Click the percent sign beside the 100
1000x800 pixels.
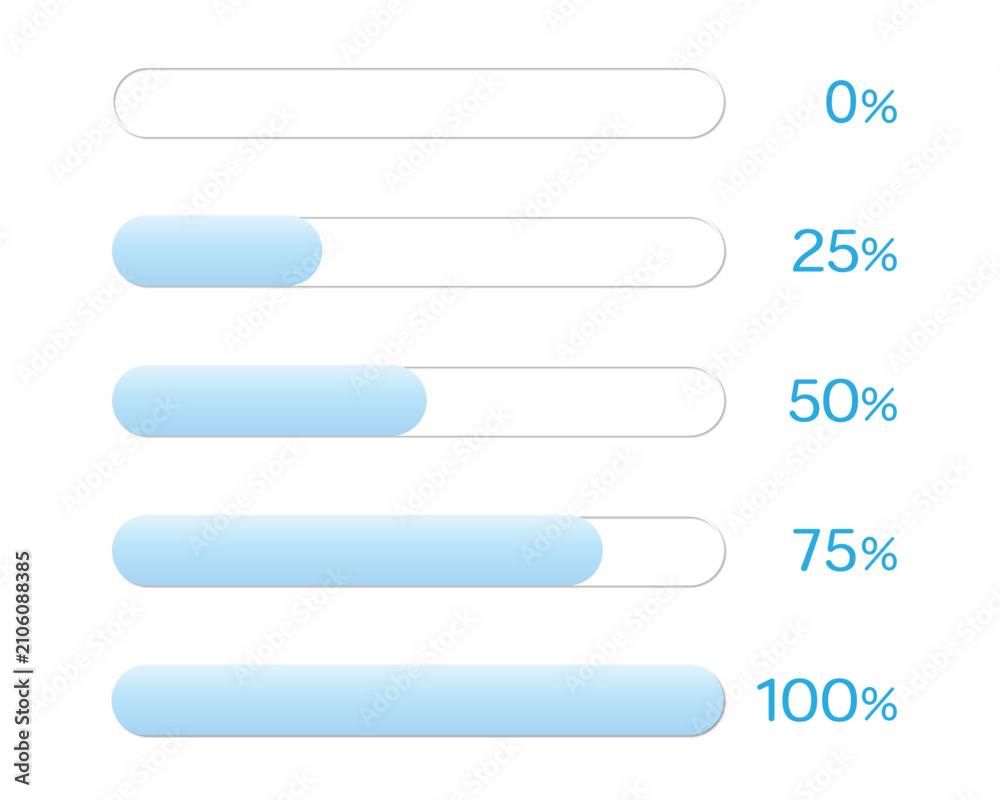tap(879, 704)
